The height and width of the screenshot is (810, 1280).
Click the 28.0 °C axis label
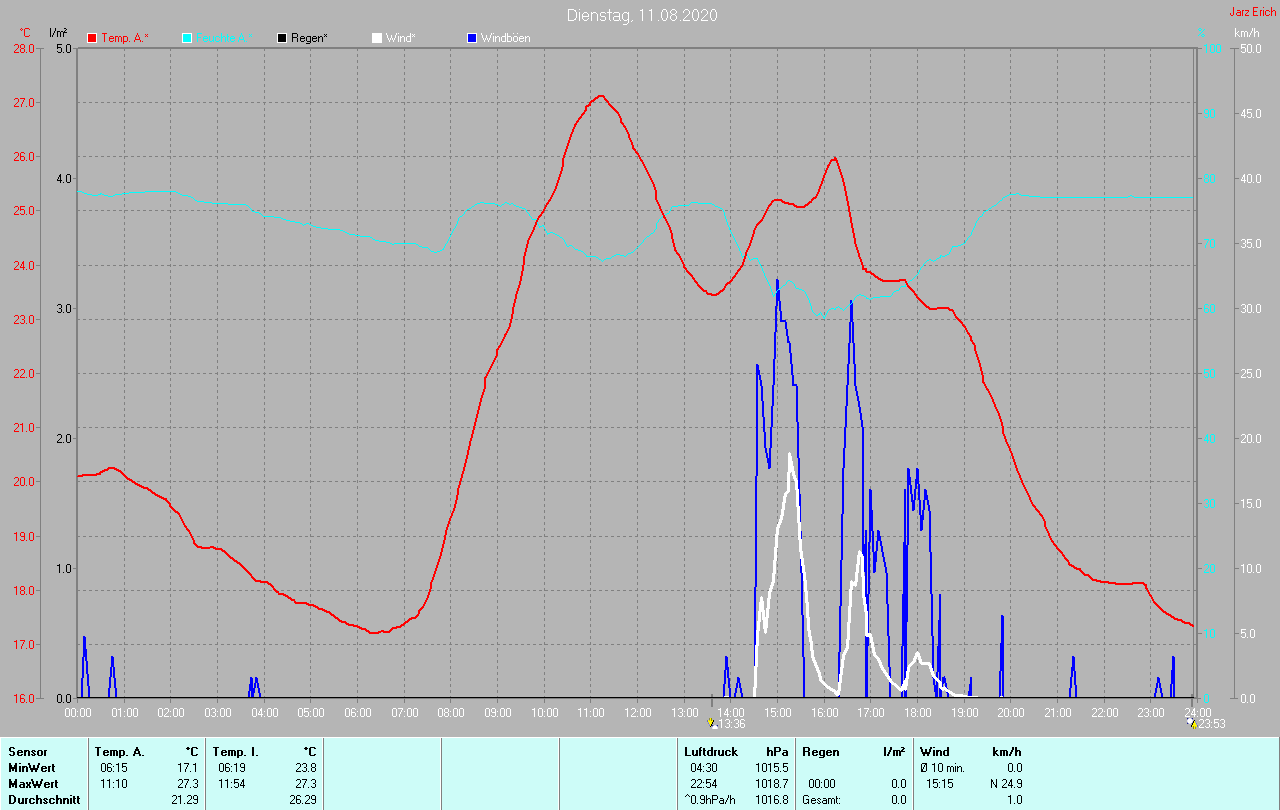[50, 48]
